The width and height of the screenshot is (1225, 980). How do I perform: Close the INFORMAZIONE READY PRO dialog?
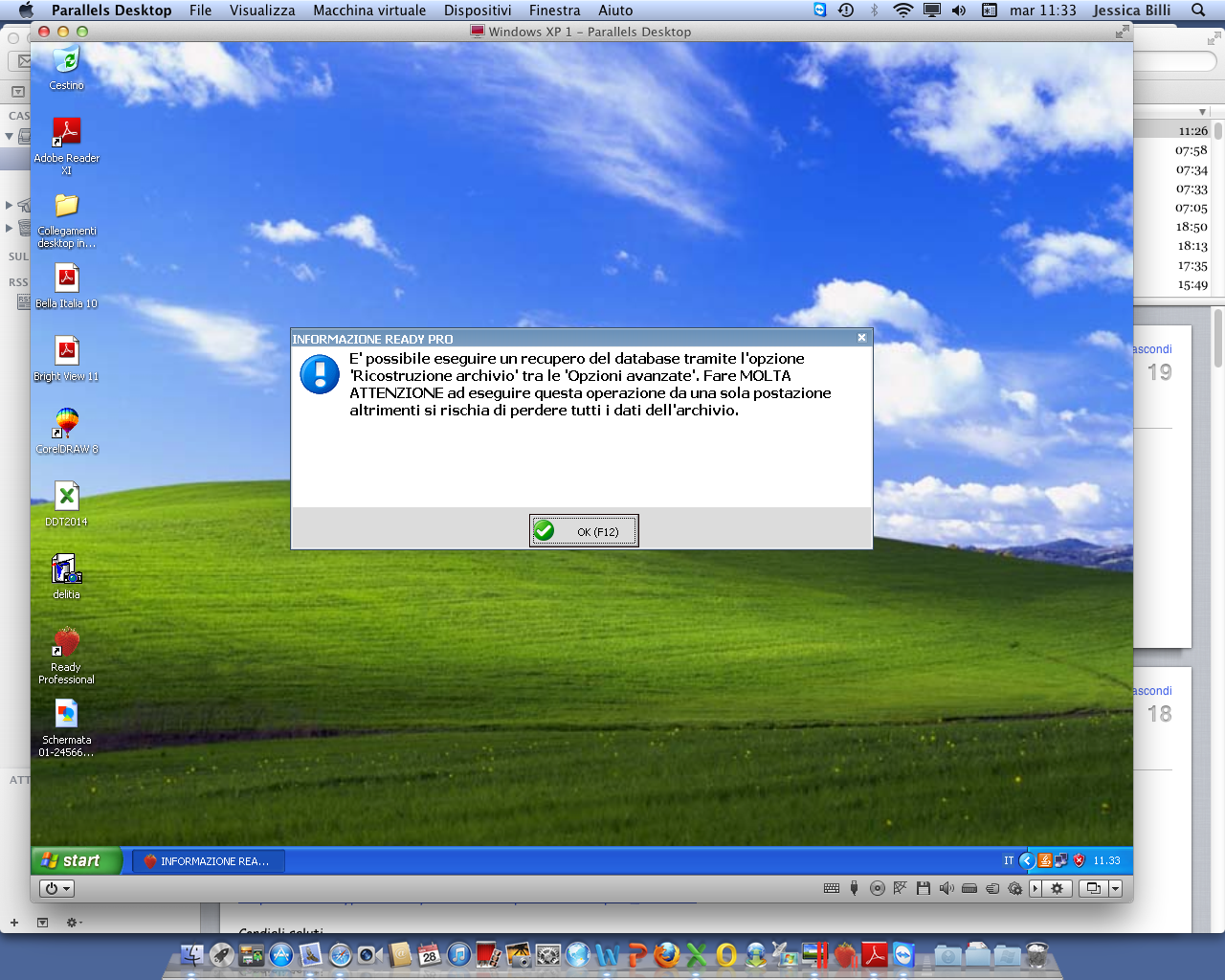861,338
